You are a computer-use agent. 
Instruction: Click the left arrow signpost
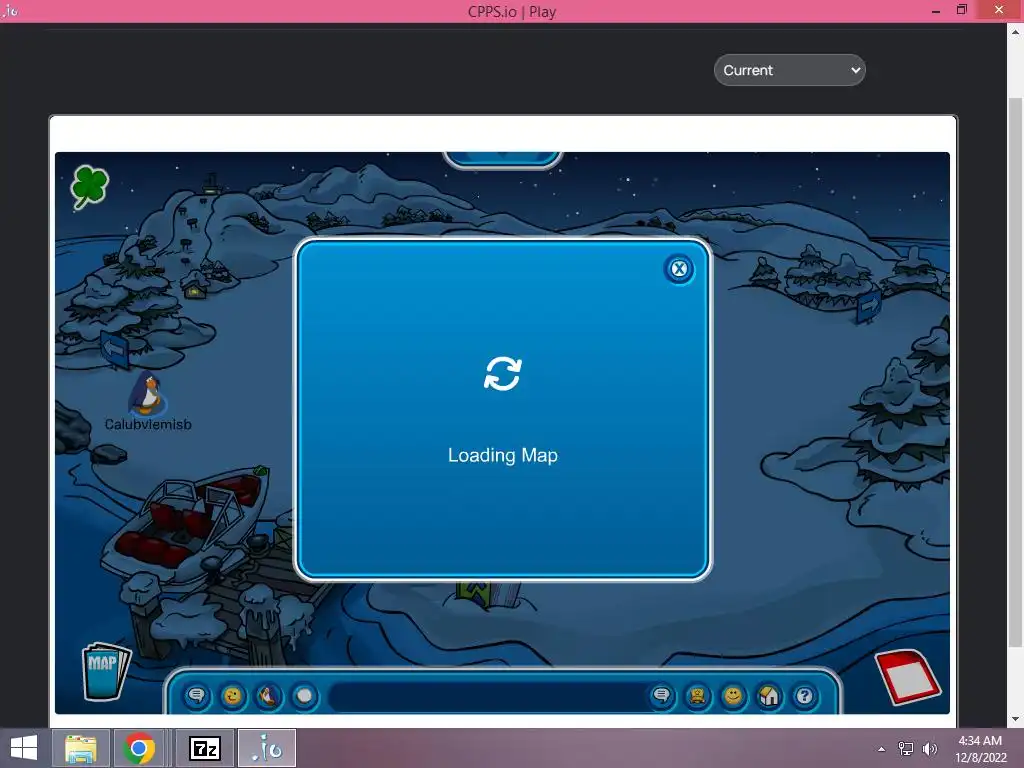(115, 348)
